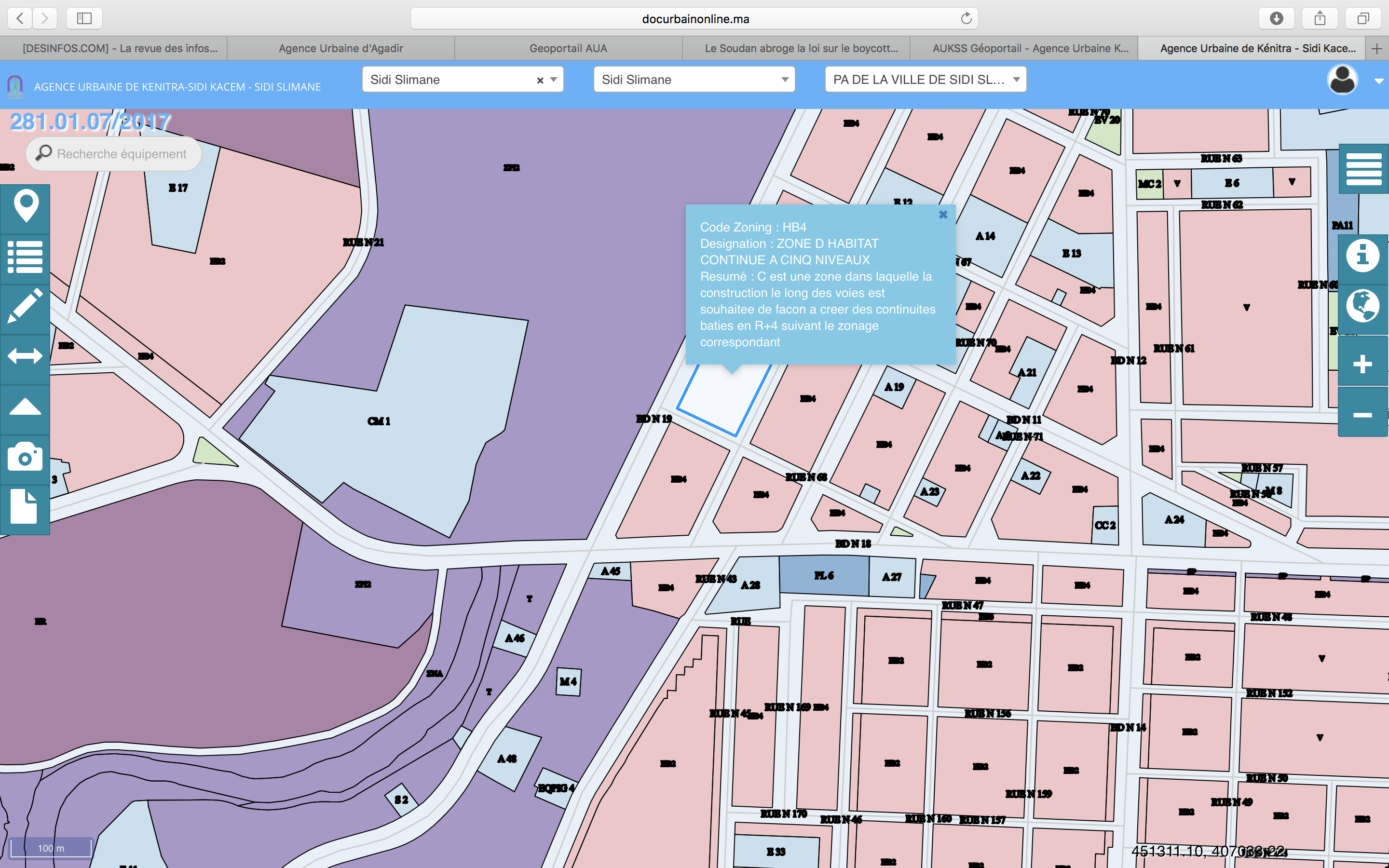The width and height of the screenshot is (1389, 868).
Task: Collapse toolbar with the up chevron icon
Action: (x=25, y=407)
